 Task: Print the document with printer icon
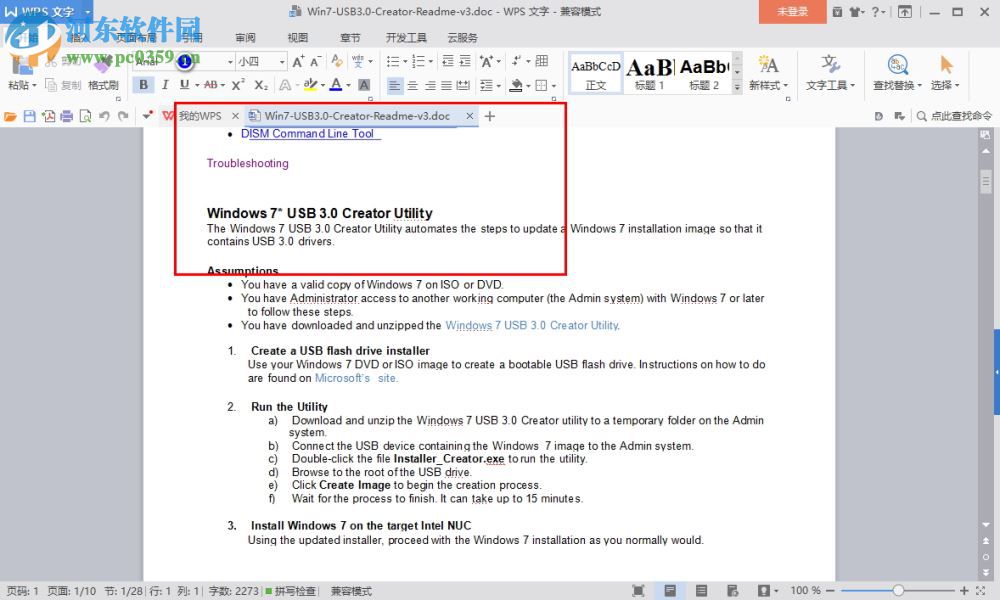[66, 116]
